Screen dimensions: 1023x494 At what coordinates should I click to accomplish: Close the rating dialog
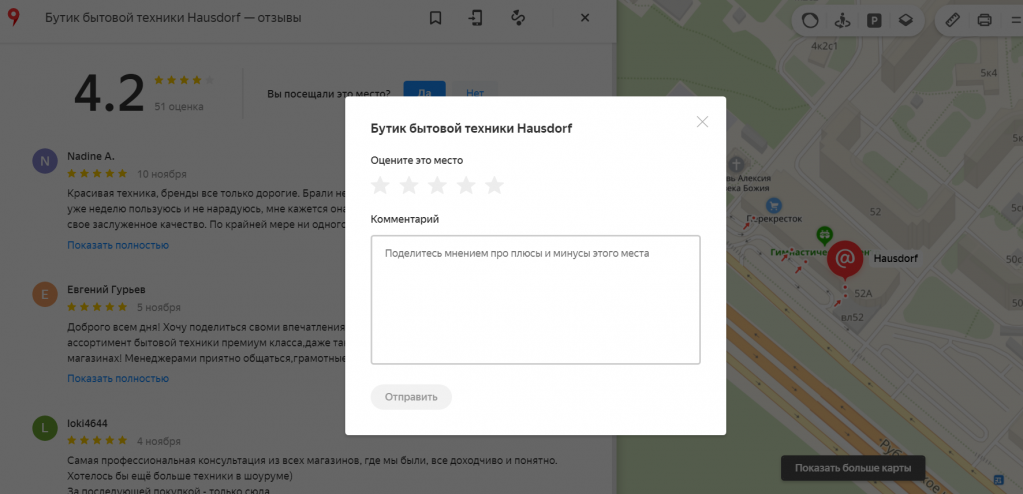[x=702, y=121]
